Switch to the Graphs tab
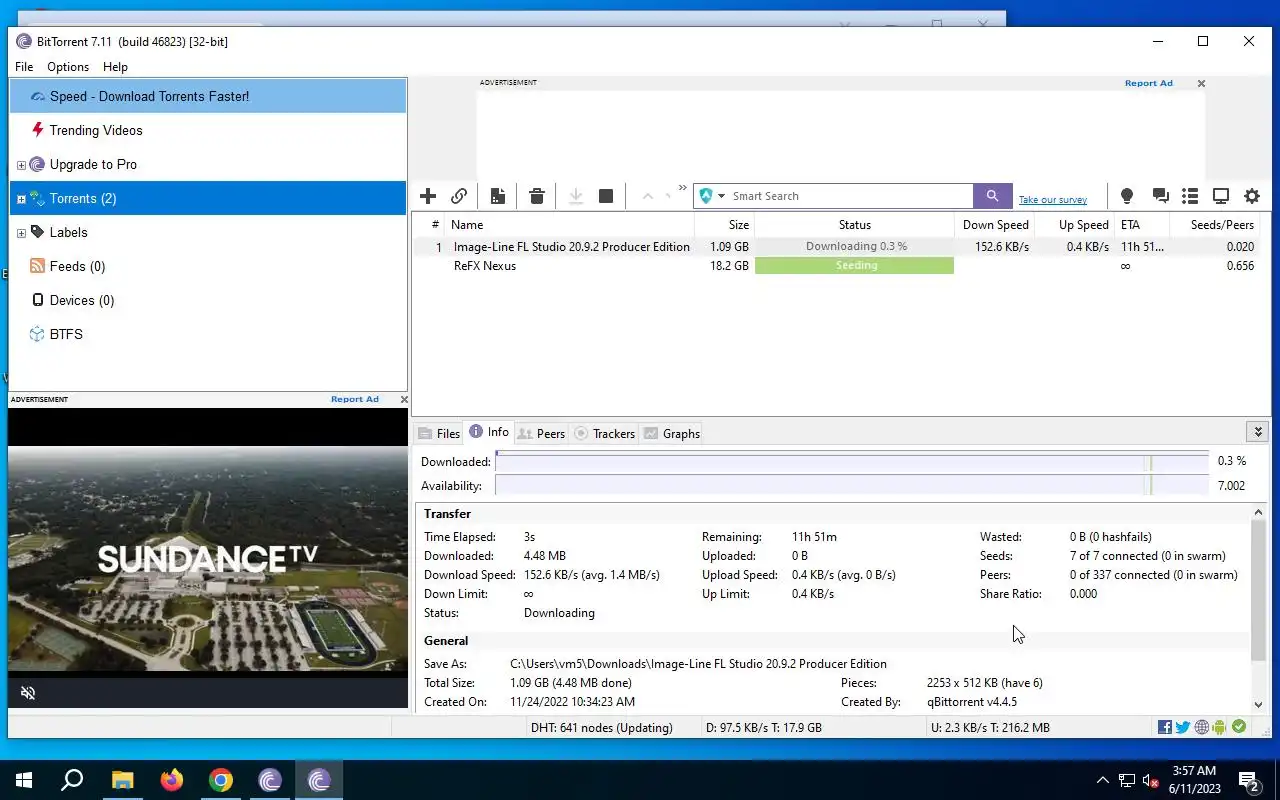Screen dimensions: 1280x800 [x=671, y=433]
